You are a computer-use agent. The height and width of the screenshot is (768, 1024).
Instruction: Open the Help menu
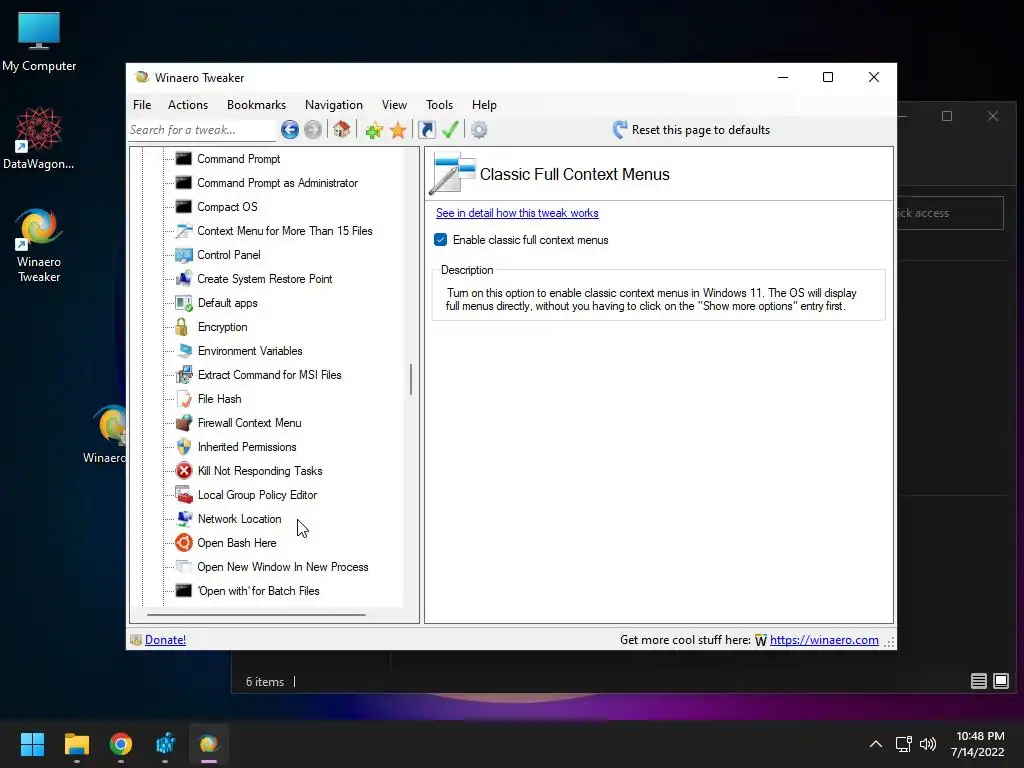484,104
